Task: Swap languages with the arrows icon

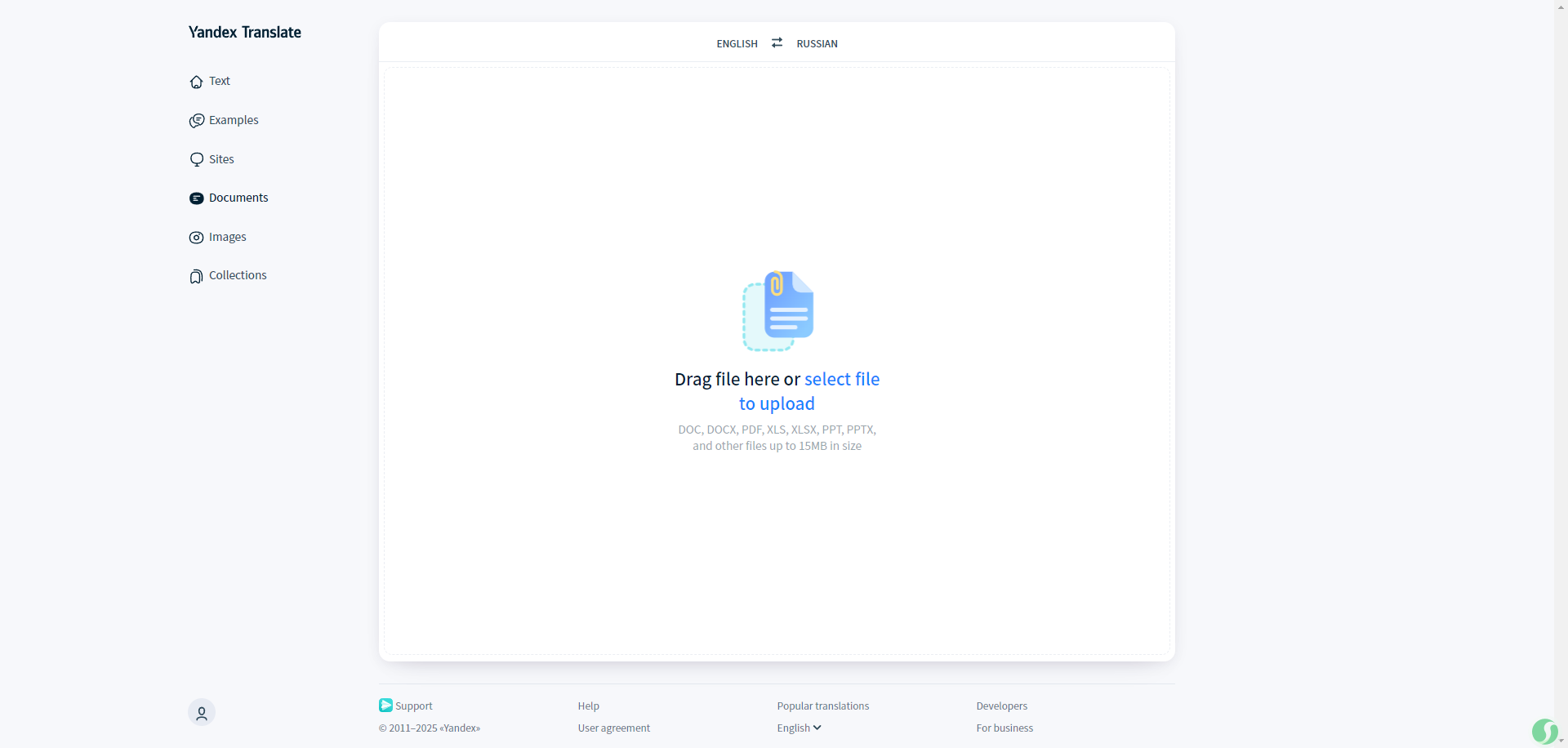Action: point(777,43)
